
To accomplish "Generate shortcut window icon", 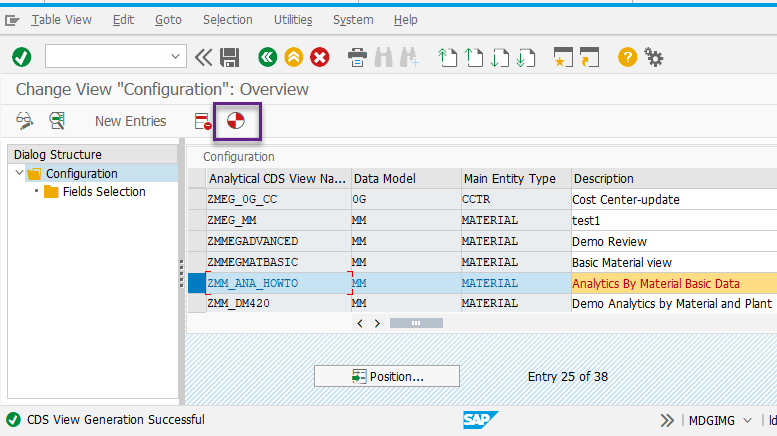I will [589, 57].
